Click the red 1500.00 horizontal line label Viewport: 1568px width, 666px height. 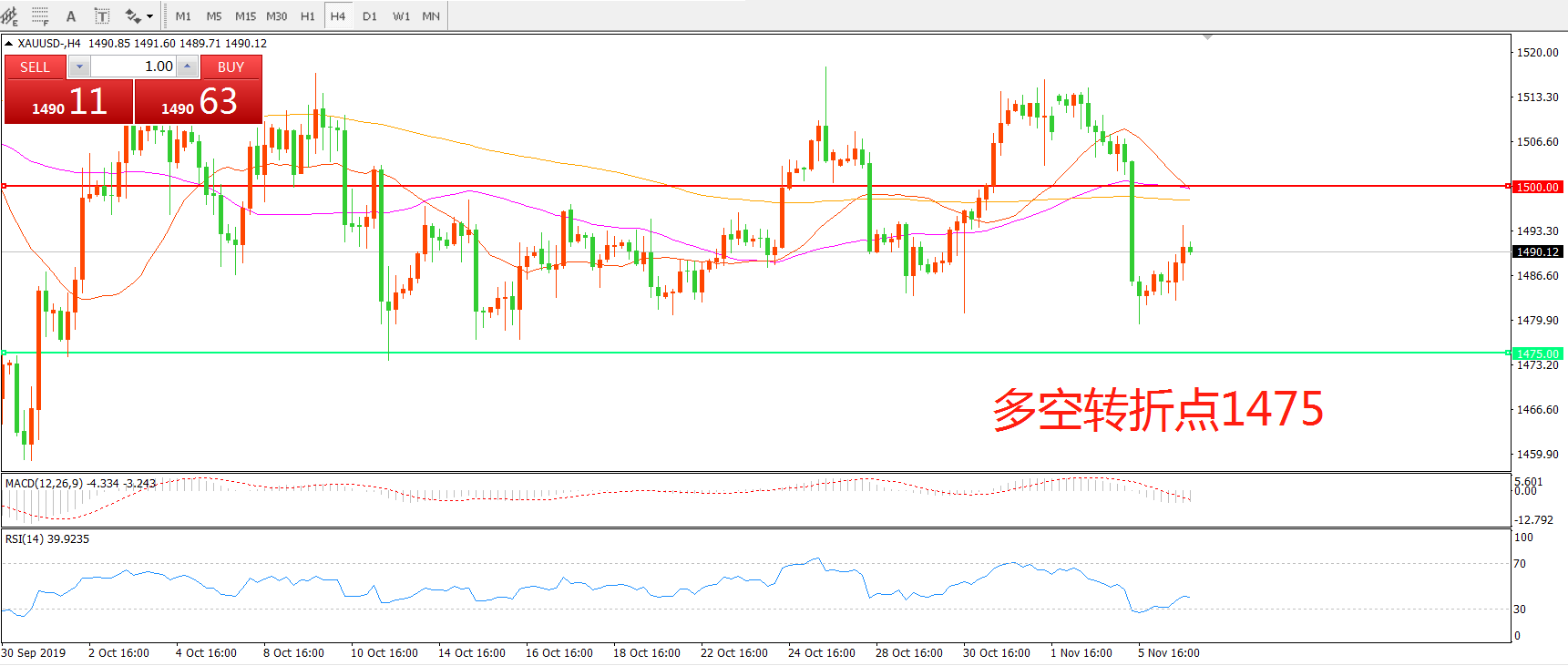pyautogui.click(x=1537, y=187)
